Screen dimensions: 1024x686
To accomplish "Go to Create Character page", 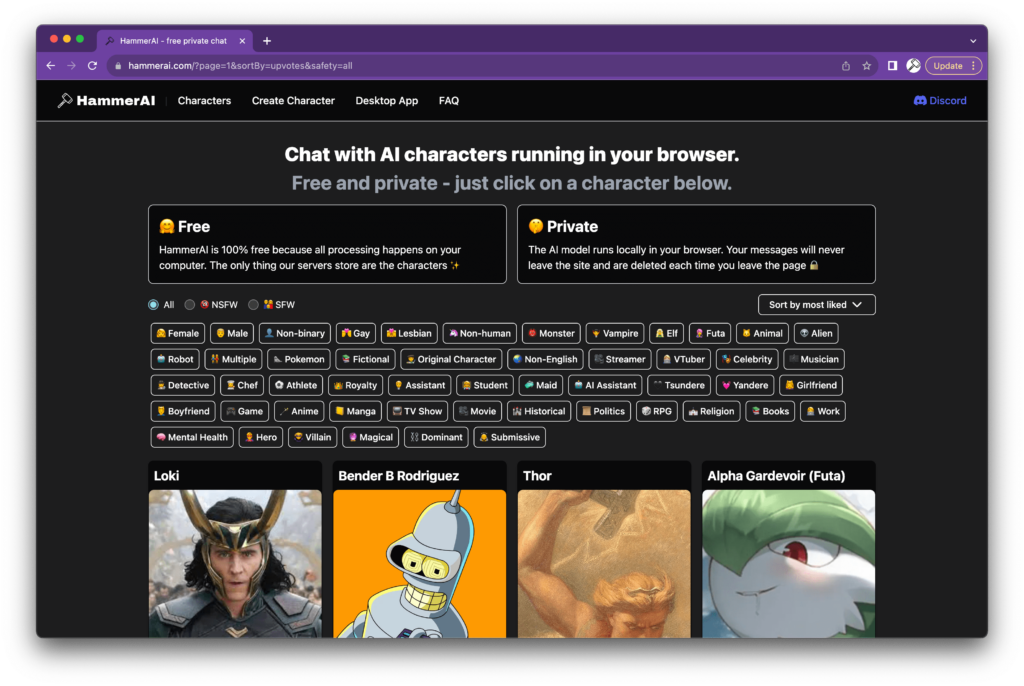I will pos(293,101).
